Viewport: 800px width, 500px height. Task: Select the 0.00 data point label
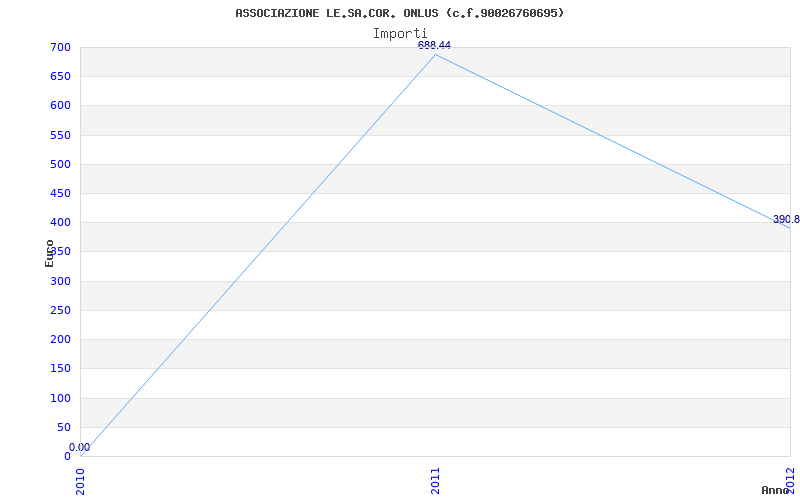tap(80, 447)
